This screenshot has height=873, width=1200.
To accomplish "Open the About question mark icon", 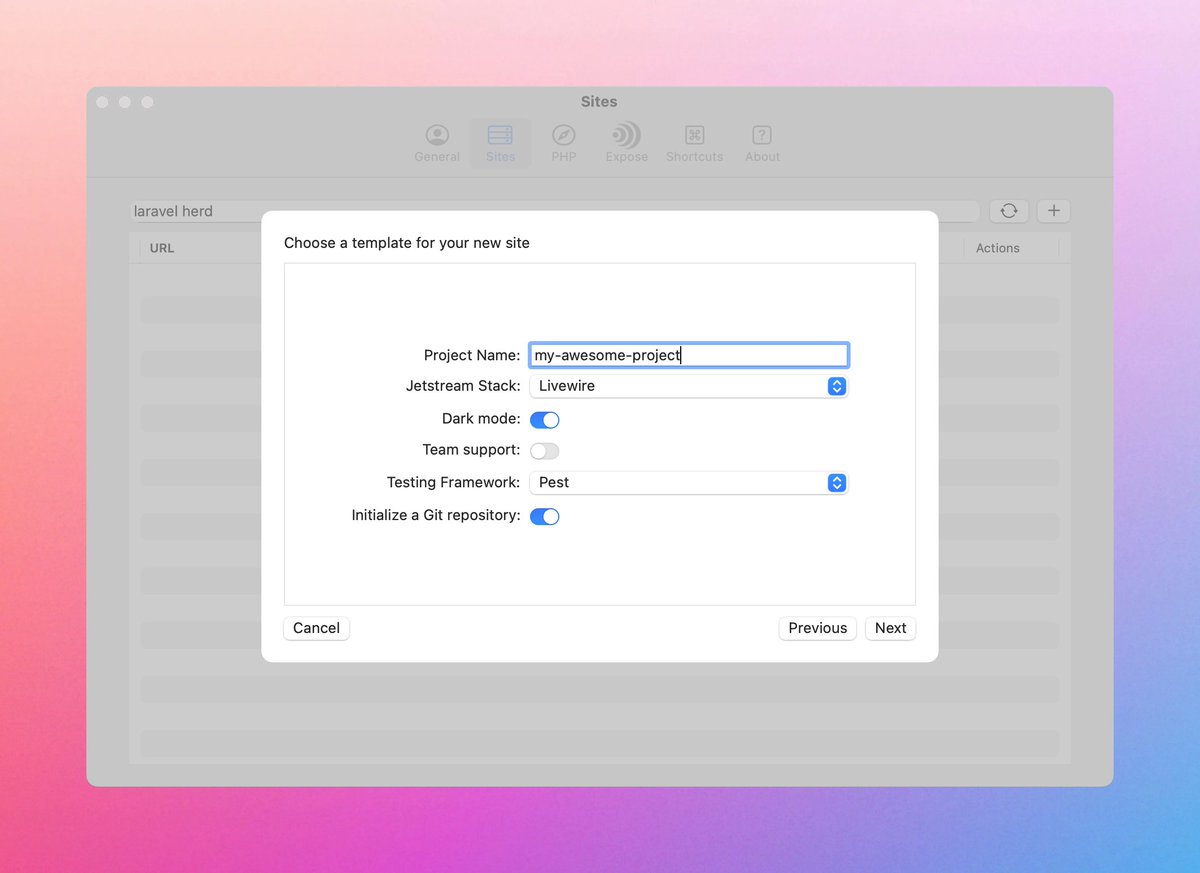I will [762, 135].
